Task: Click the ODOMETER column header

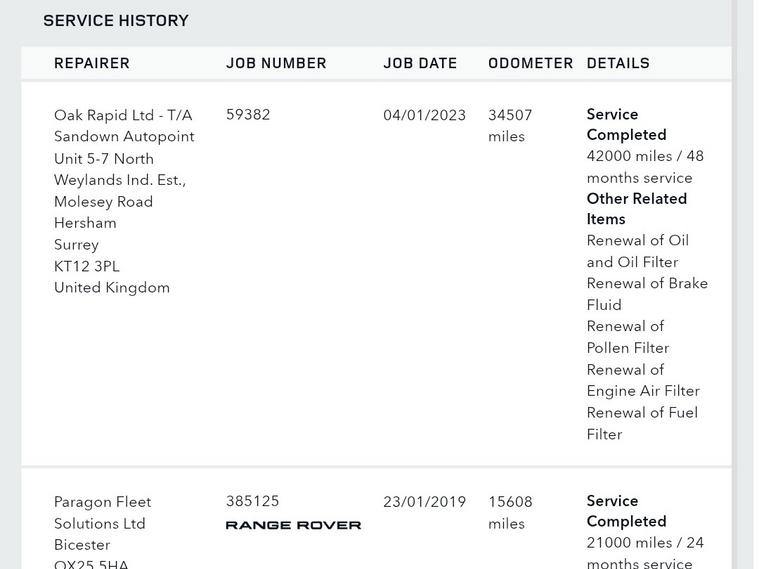Action: pos(530,63)
